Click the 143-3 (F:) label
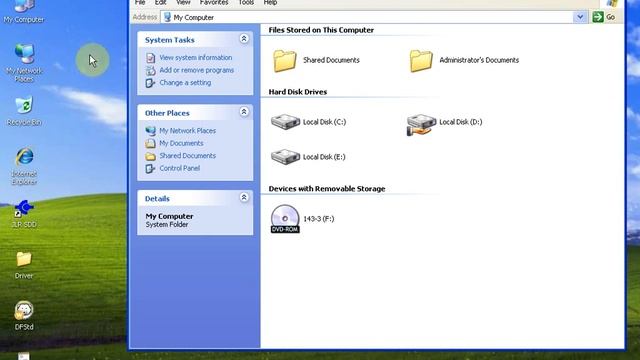Image resolution: width=640 pixels, height=360 pixels. pyautogui.click(x=318, y=219)
